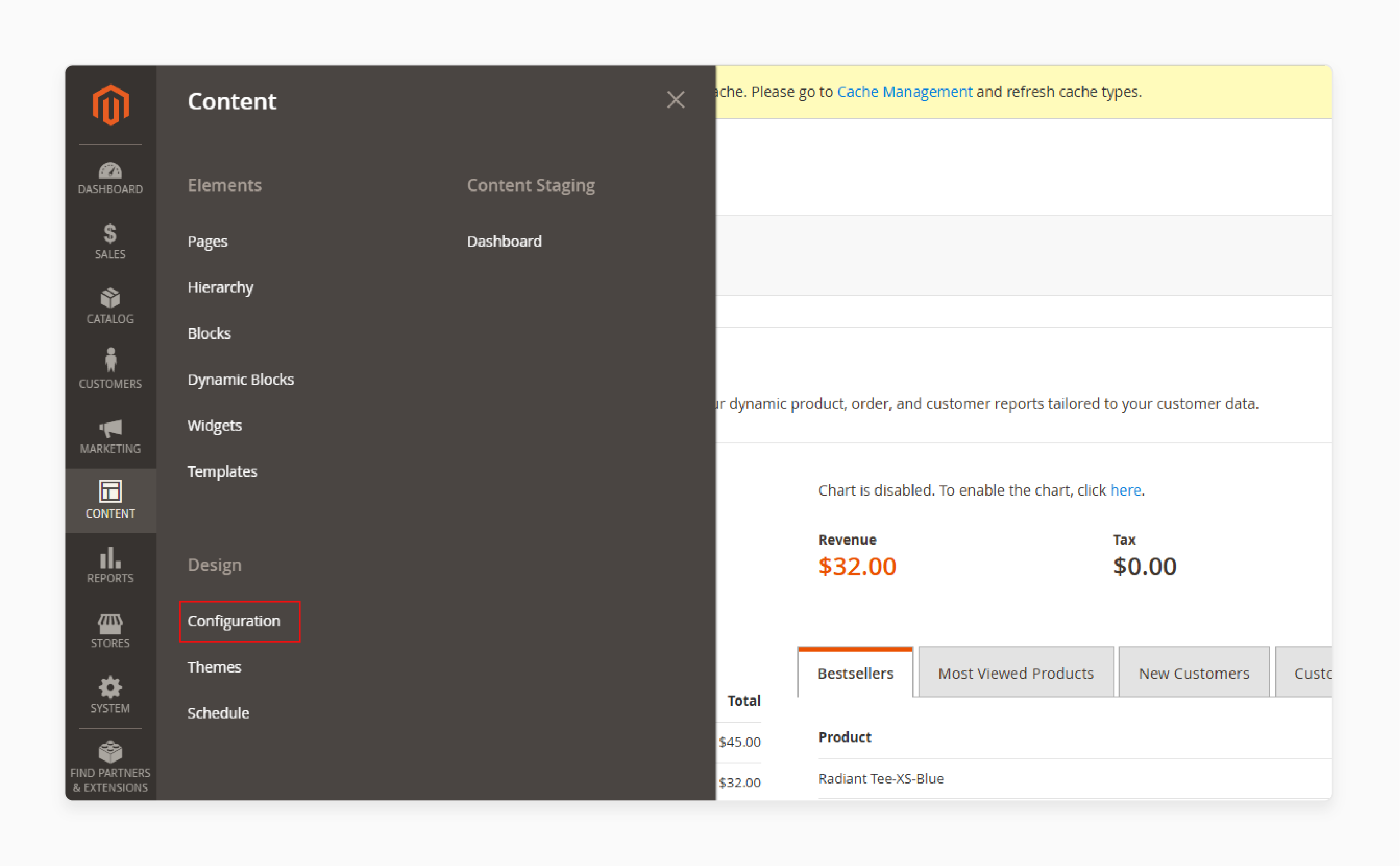Open Dynamic Blocks menu item
Viewport: 1400px width, 866px height.
pyautogui.click(x=241, y=379)
